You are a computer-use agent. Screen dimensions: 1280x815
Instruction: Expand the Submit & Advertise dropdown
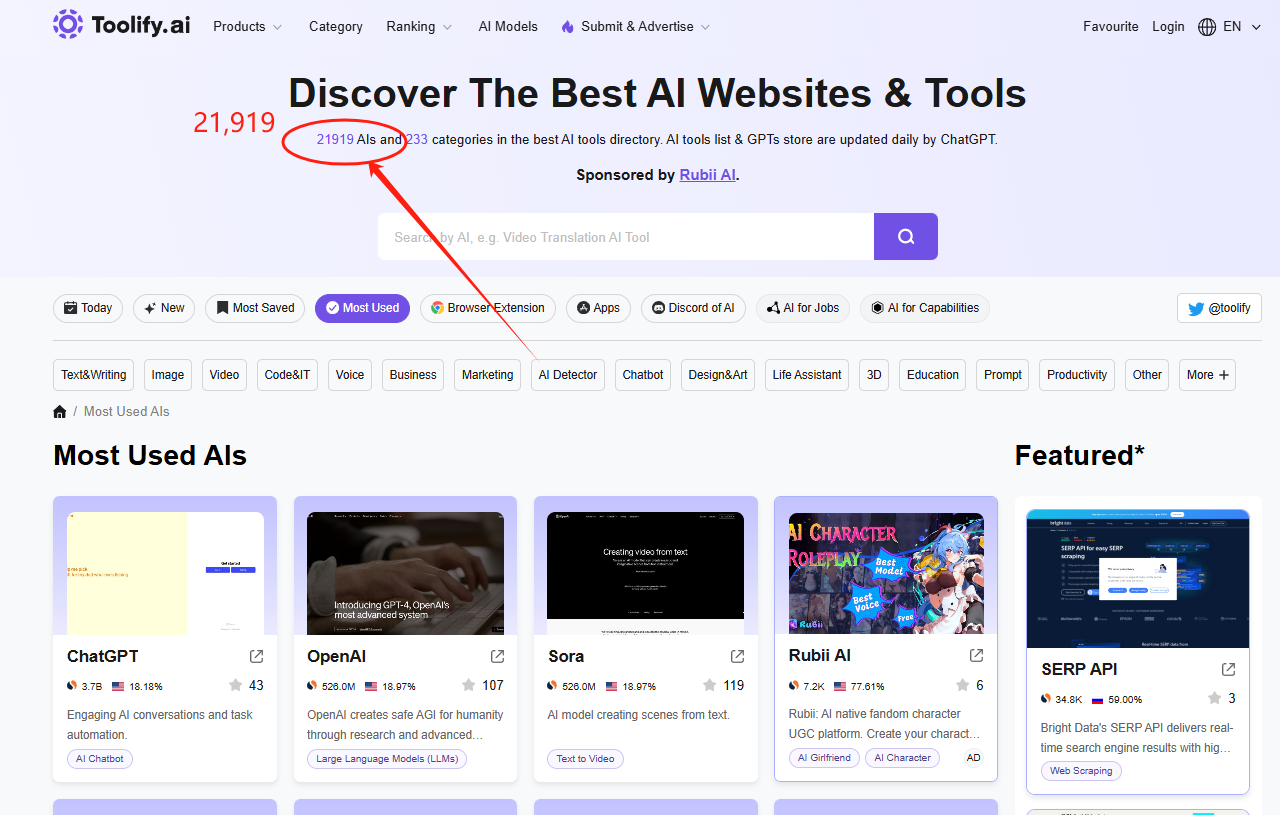[636, 27]
